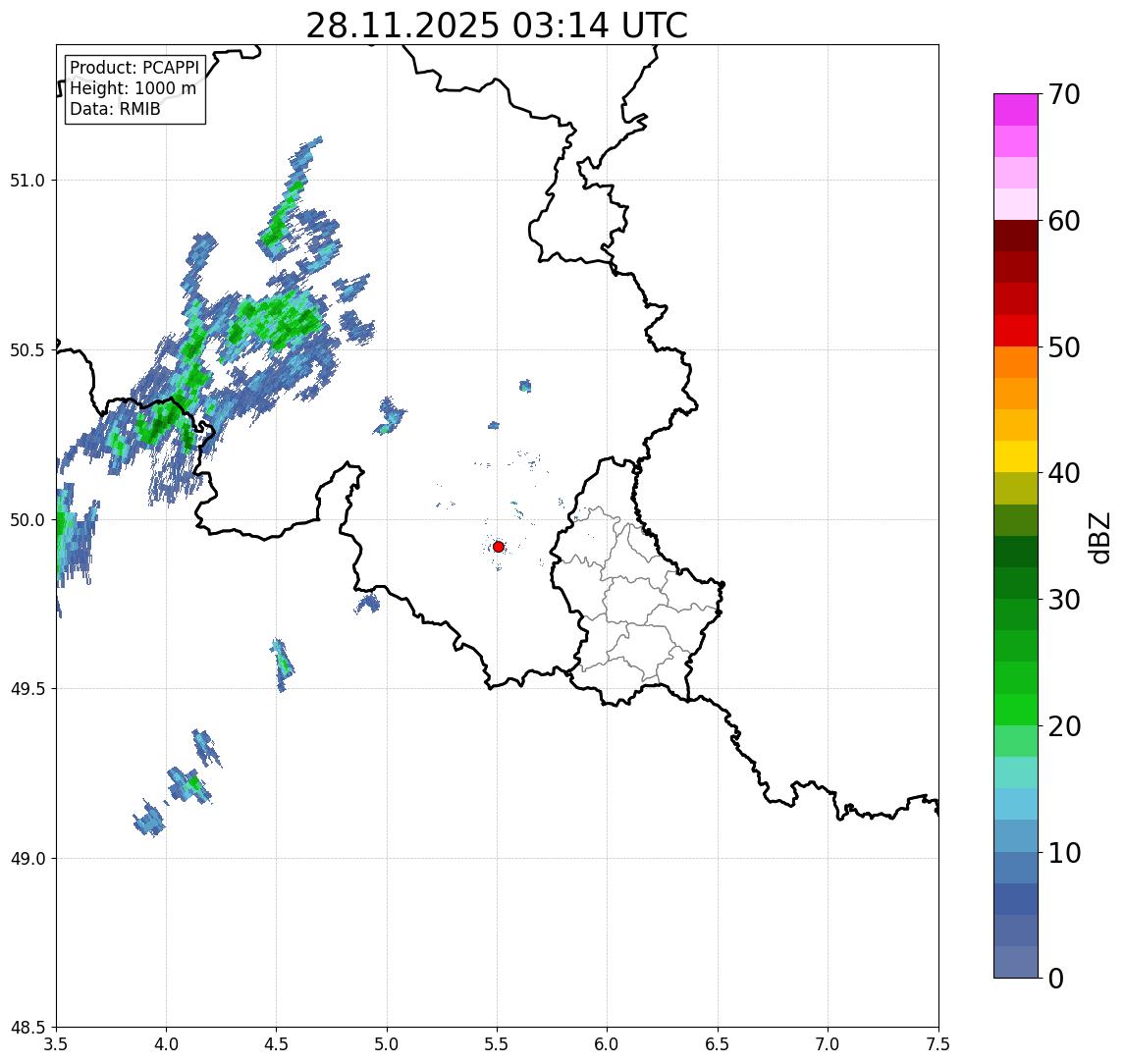Click the colorbar label 0
Image resolution: width=1124 pixels, height=1064 pixels.
1056,978
